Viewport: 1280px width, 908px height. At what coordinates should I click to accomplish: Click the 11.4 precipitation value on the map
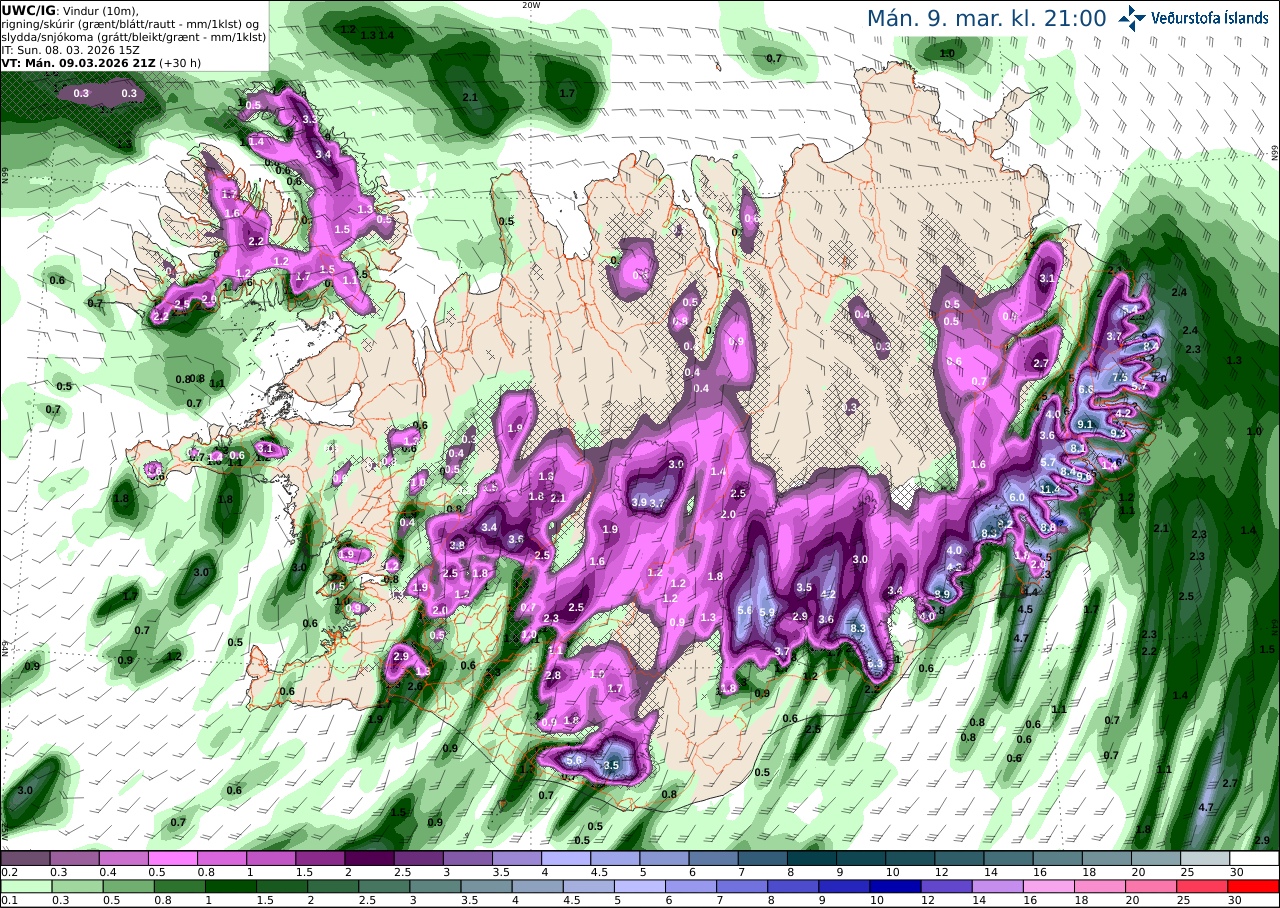tap(1050, 489)
